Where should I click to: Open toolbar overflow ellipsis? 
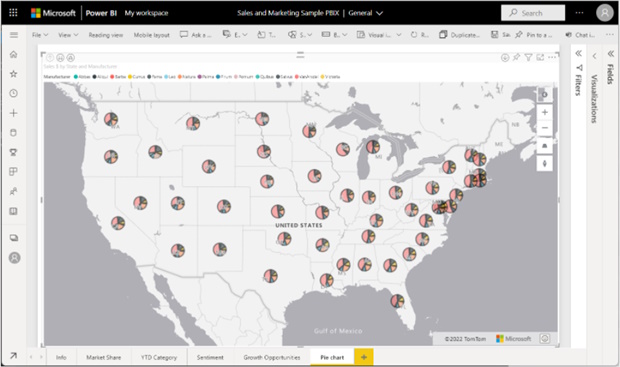(609, 35)
